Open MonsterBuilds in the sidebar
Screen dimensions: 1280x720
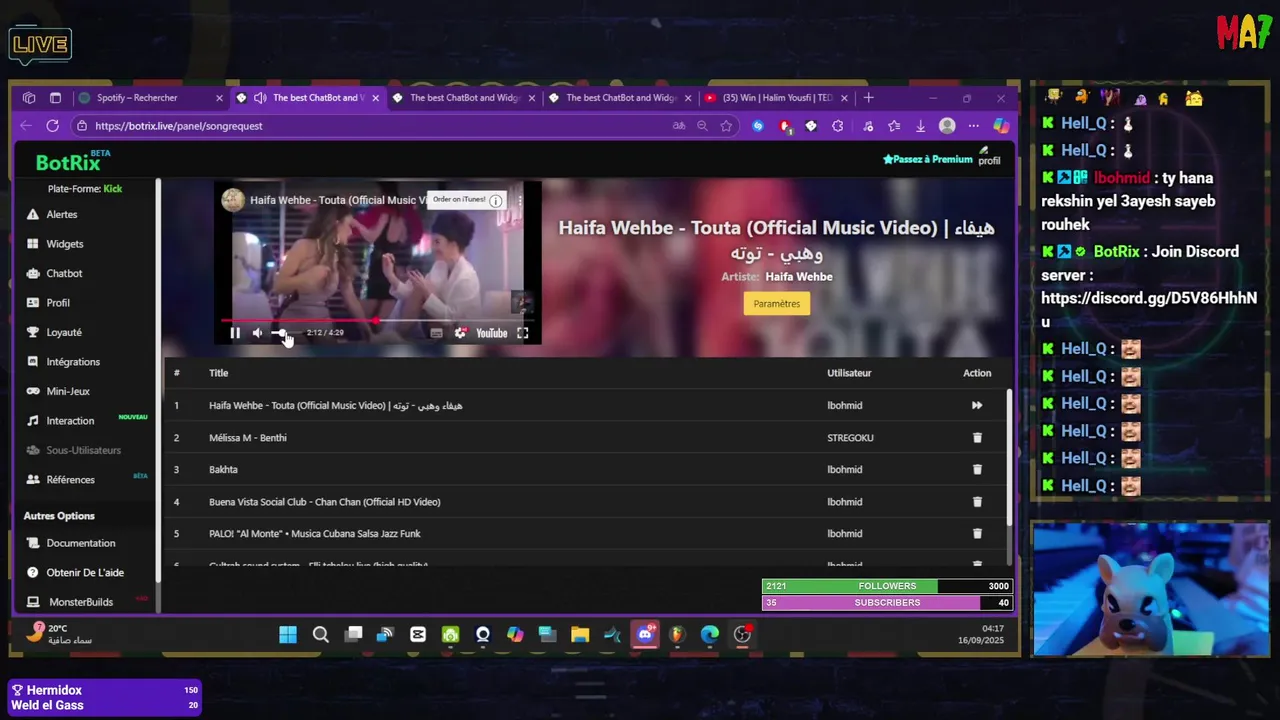(81, 602)
